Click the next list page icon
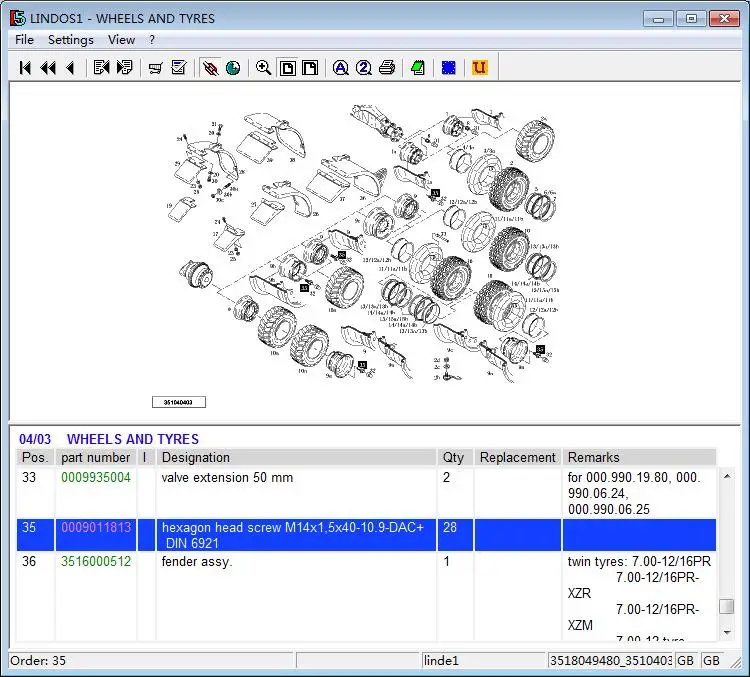Viewport: 750px width, 677px height. [x=124, y=67]
